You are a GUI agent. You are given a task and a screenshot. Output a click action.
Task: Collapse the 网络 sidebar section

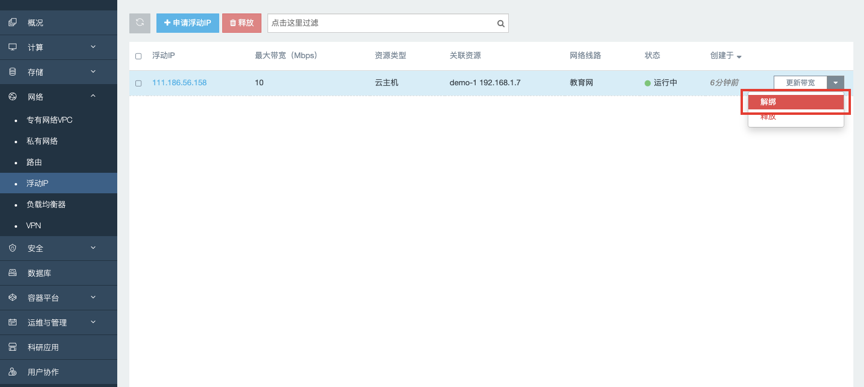tap(93, 97)
